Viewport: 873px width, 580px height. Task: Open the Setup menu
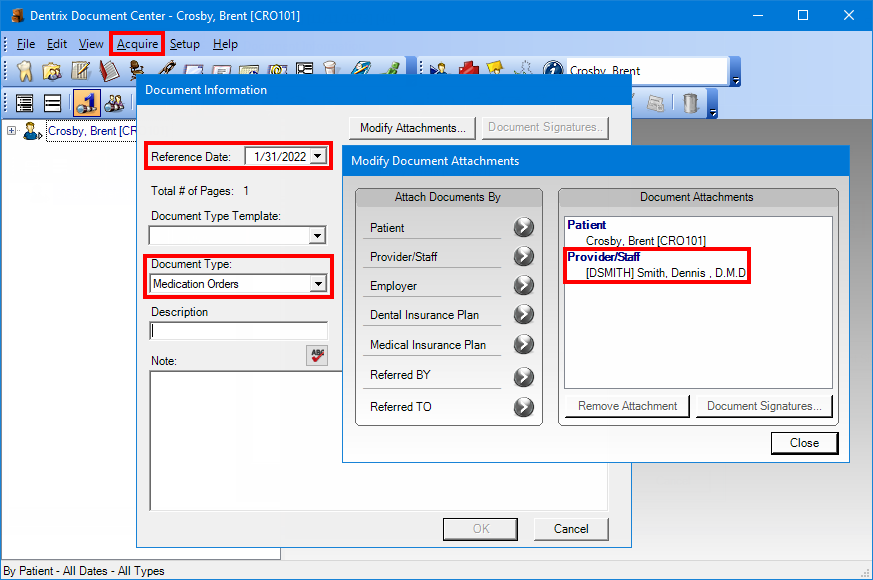(184, 44)
